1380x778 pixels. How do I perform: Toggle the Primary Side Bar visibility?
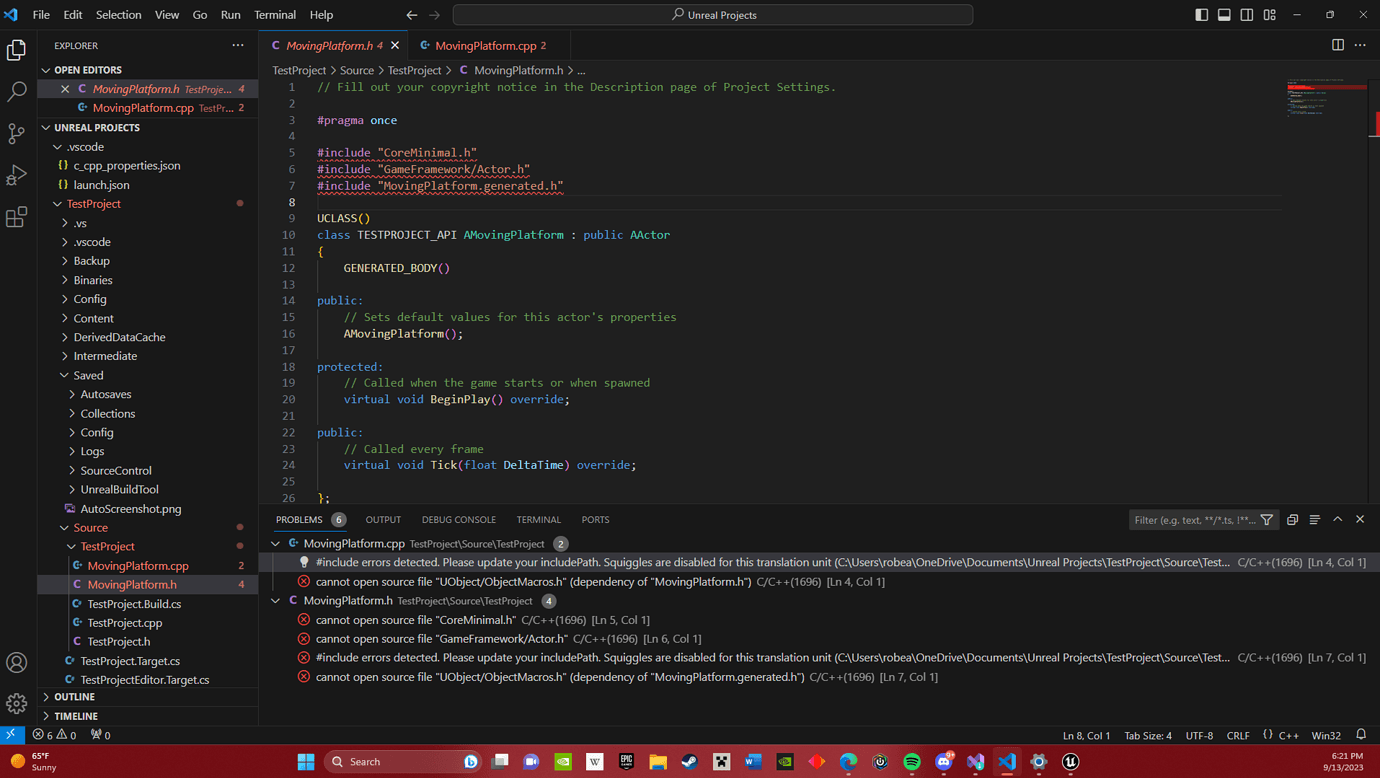click(x=1201, y=14)
